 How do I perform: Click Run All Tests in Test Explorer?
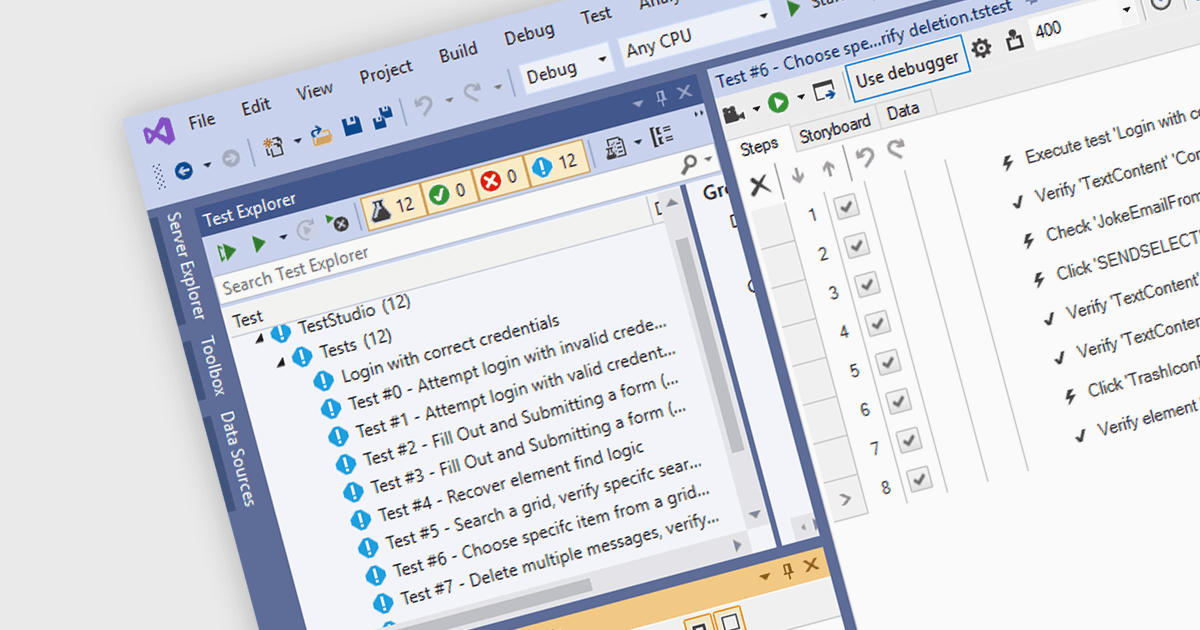click(227, 250)
